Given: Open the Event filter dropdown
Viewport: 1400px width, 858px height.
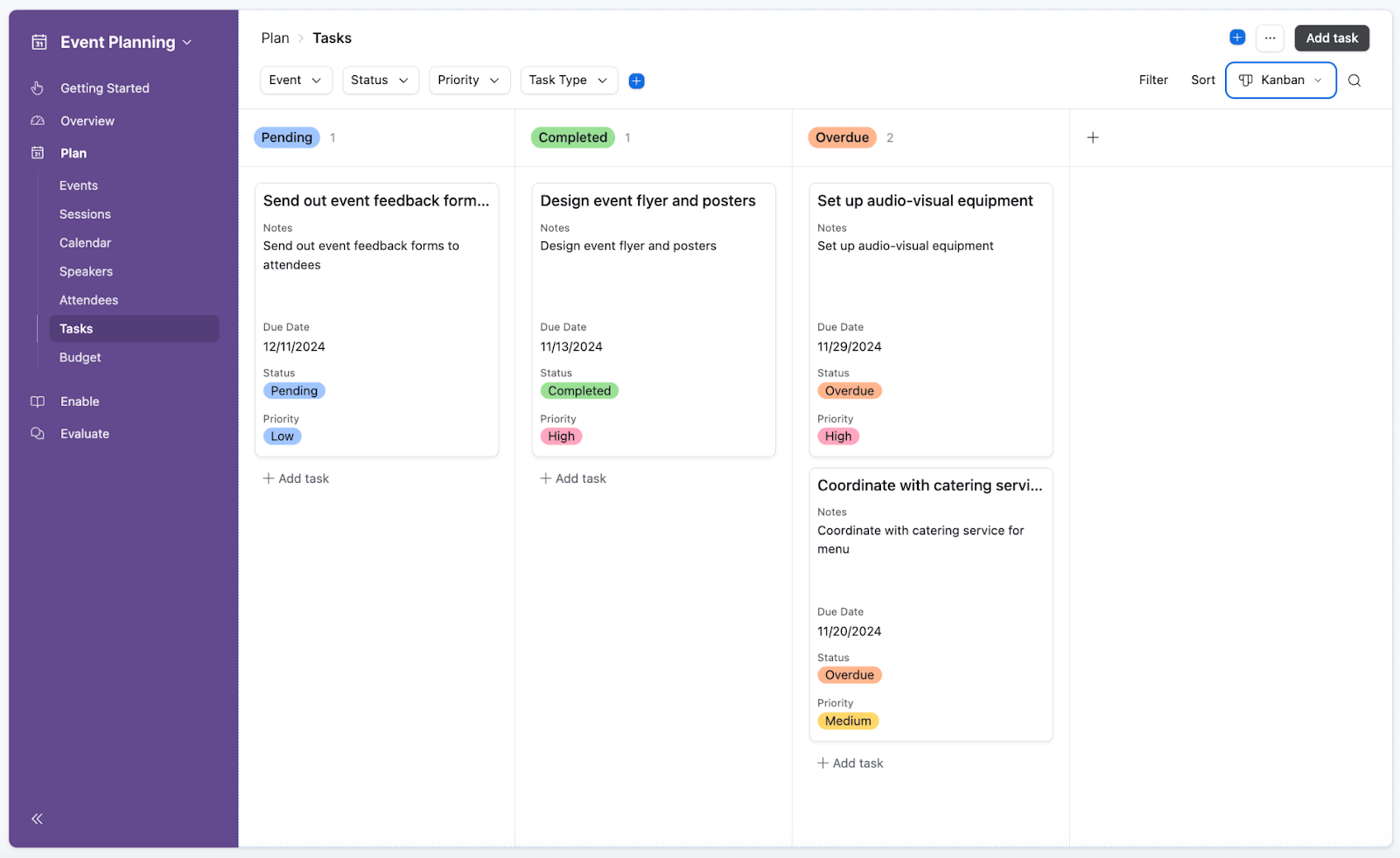Looking at the screenshot, I should tap(295, 80).
